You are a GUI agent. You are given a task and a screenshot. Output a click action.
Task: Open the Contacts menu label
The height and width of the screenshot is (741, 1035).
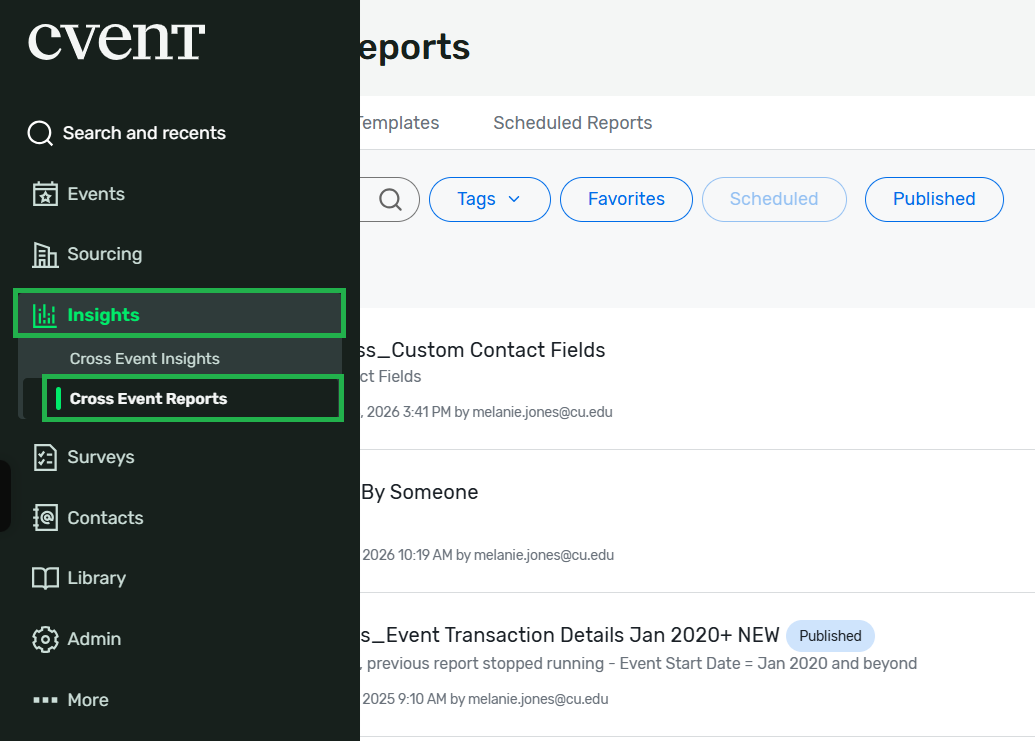pyautogui.click(x=105, y=518)
